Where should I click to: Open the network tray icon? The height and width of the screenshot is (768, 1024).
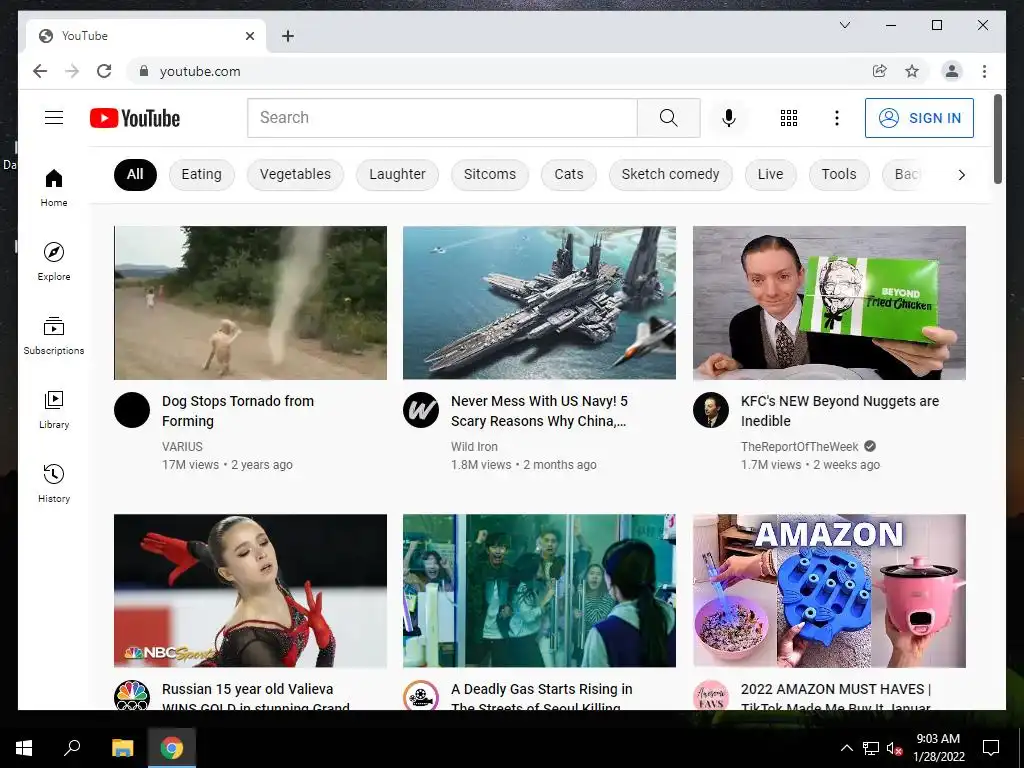pyautogui.click(x=871, y=748)
